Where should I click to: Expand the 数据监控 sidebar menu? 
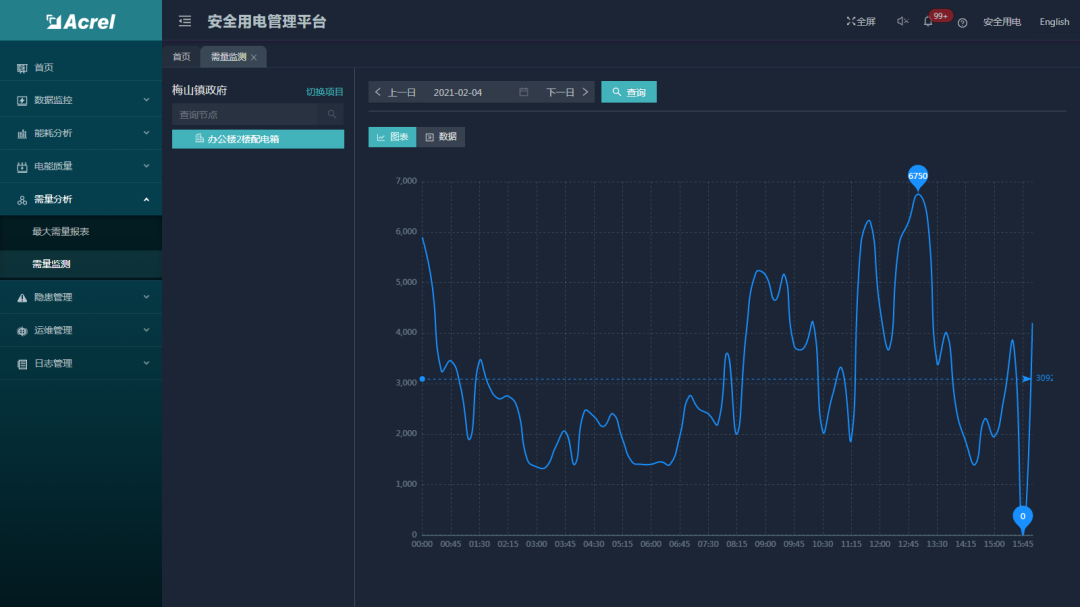tap(80, 100)
